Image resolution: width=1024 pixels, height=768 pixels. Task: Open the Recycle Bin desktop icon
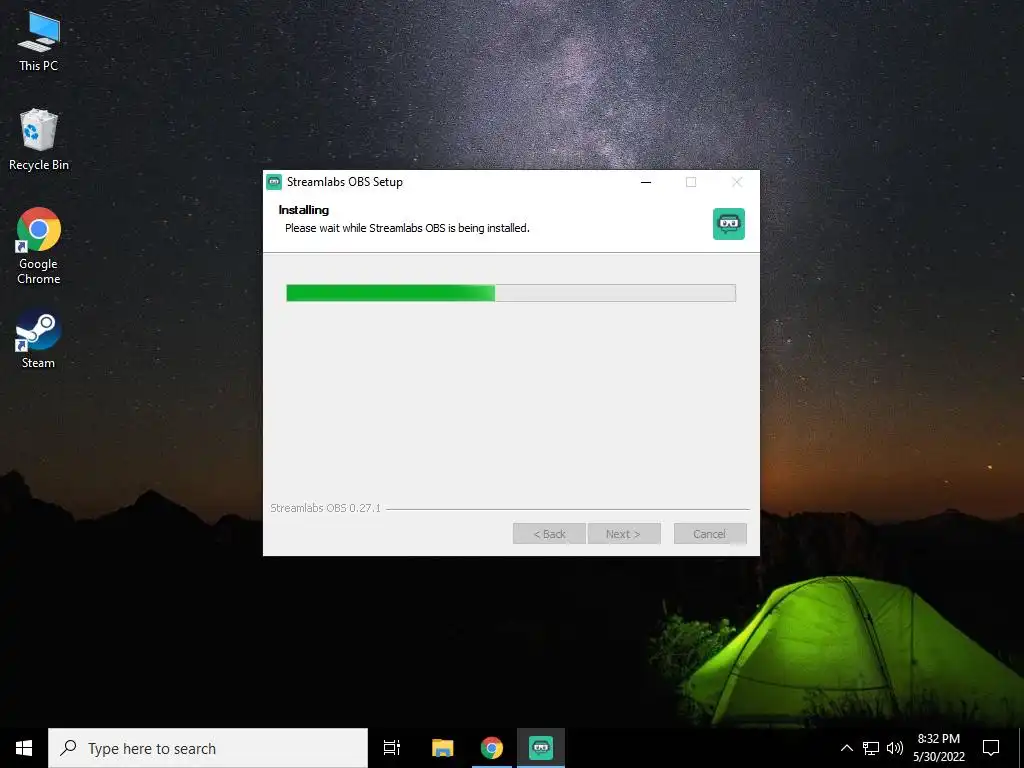point(39,139)
